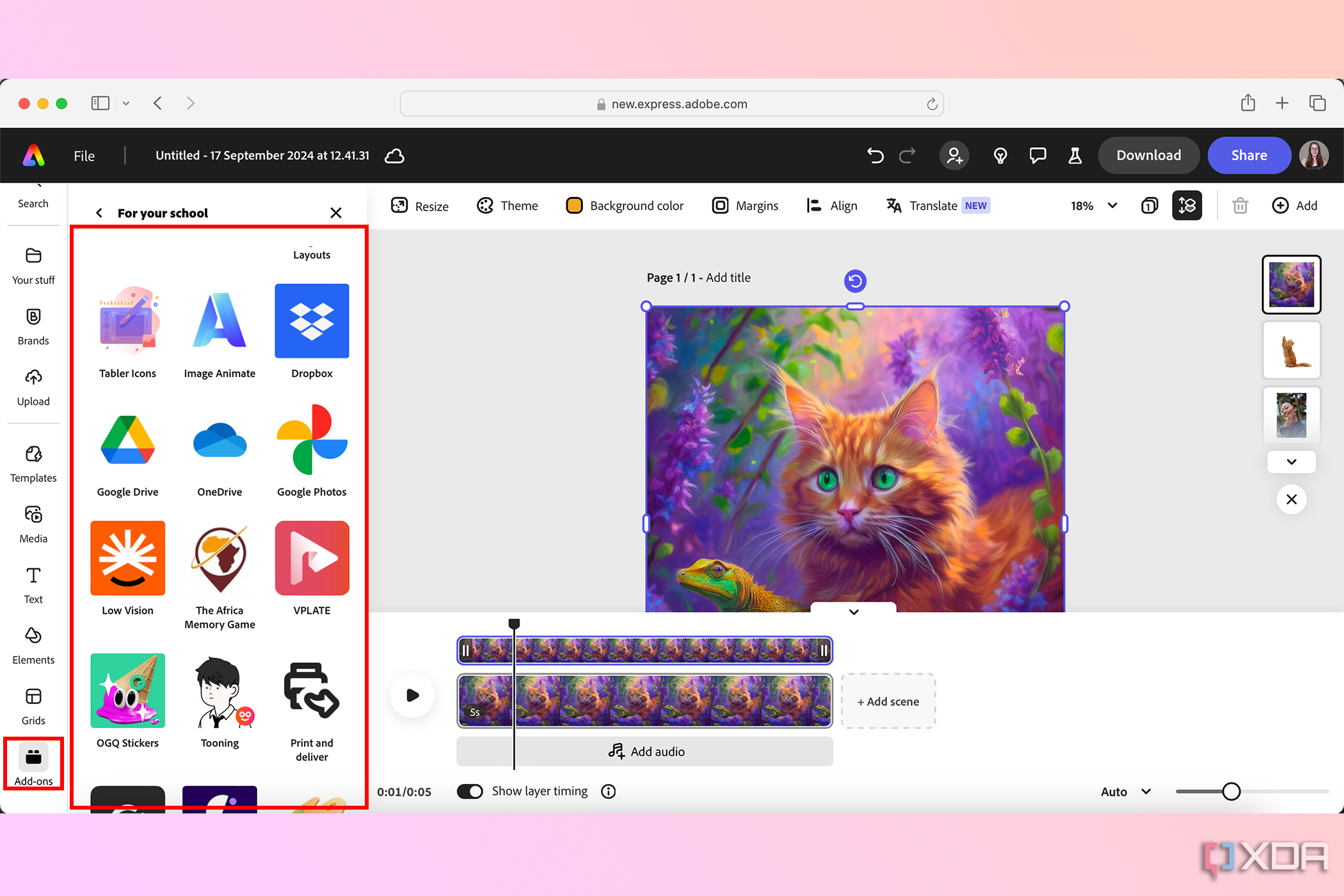
Task: Open the OneDrive add-on
Action: [x=220, y=451]
